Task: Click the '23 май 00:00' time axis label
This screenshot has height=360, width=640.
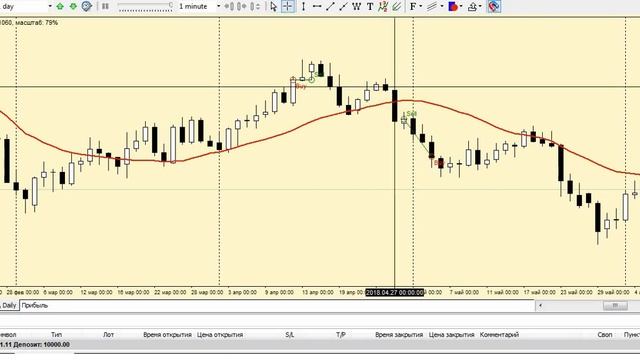Action: click(x=576, y=292)
